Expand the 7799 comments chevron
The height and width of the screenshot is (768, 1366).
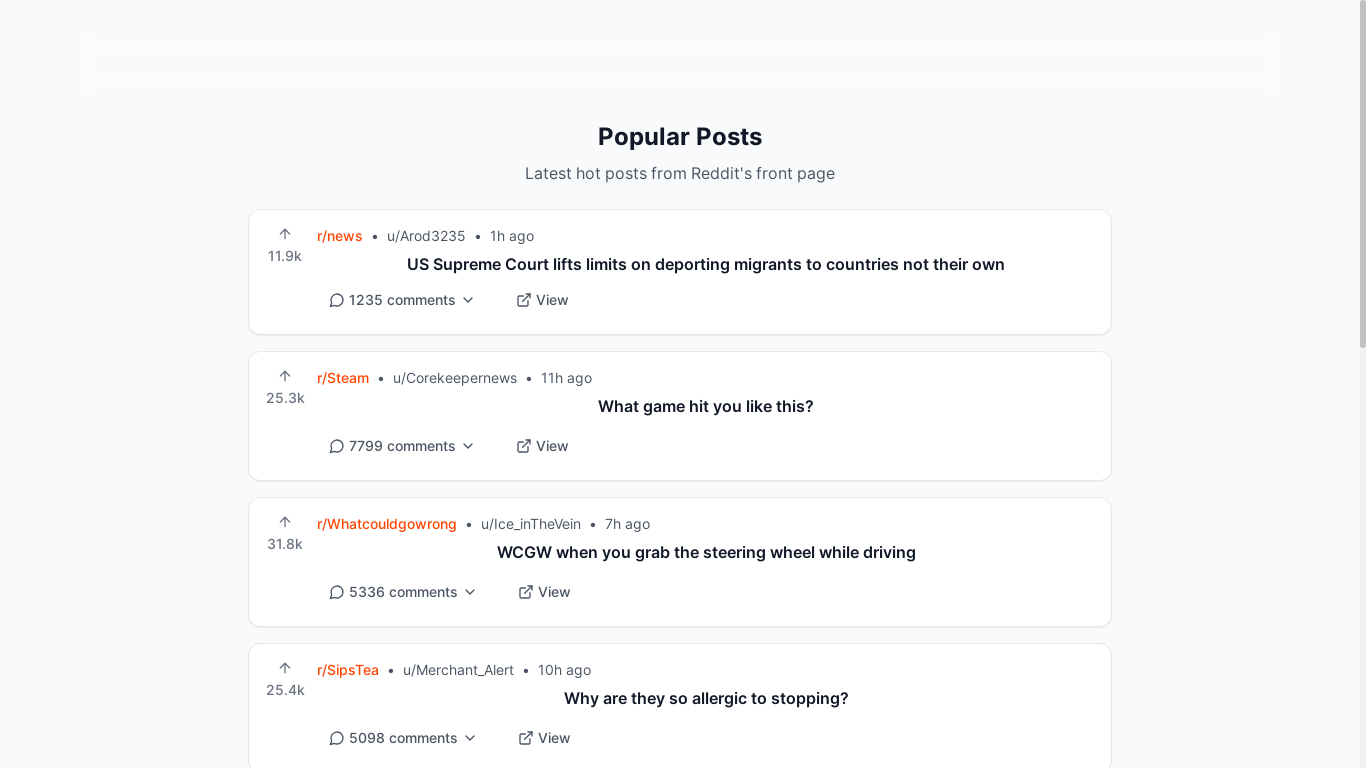[x=468, y=446]
